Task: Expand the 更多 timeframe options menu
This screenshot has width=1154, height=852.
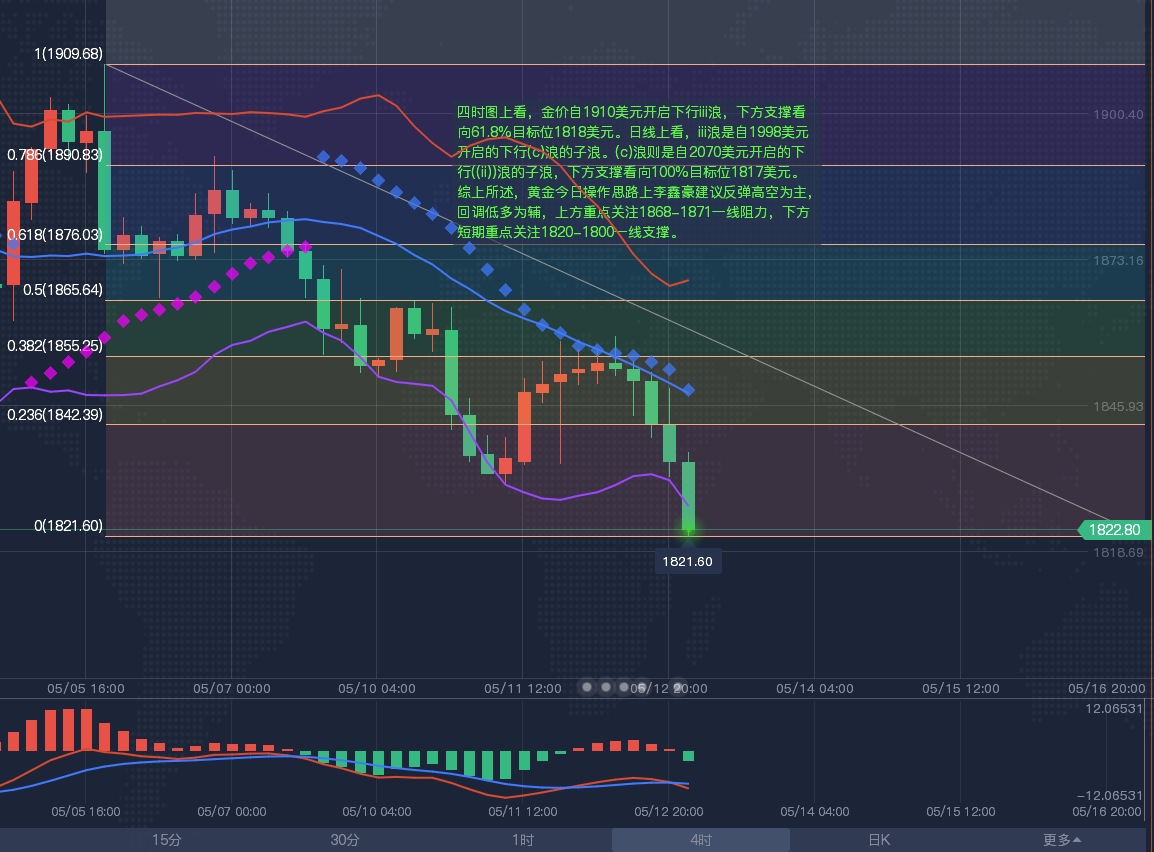Action: click(x=1061, y=840)
